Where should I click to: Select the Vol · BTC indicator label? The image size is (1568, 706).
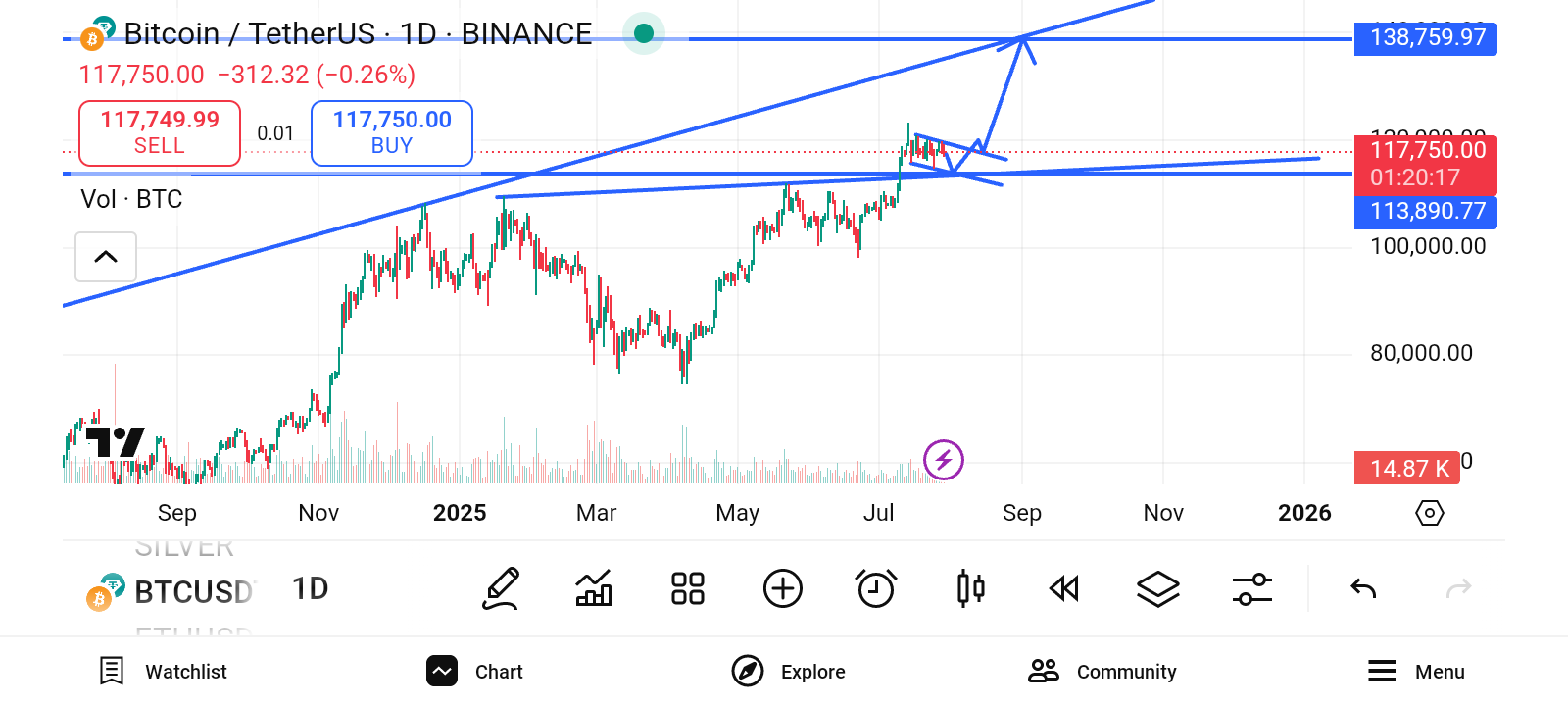pos(131,199)
